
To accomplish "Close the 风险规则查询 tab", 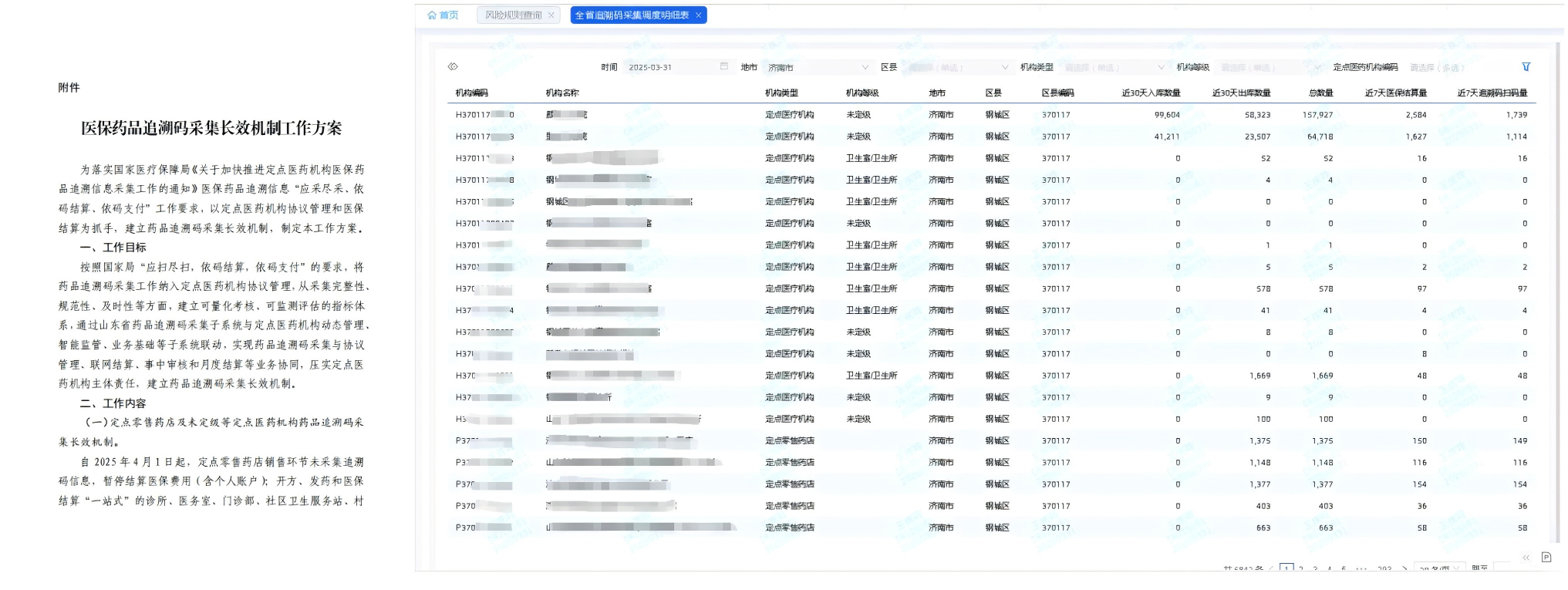I will coord(551,15).
